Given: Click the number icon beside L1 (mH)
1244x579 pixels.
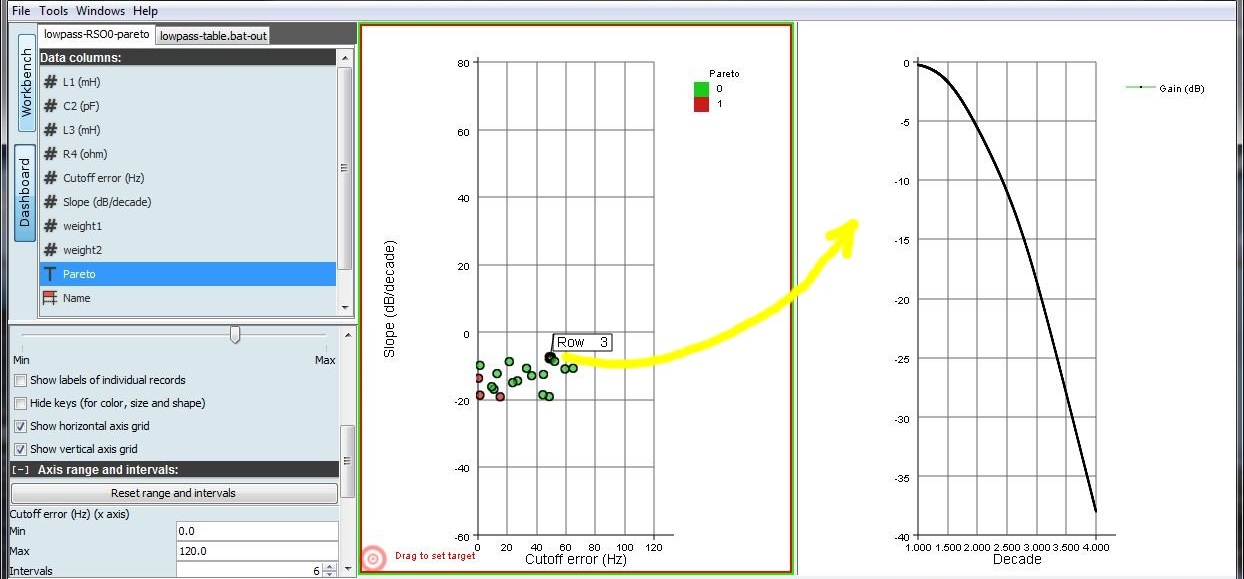Looking at the screenshot, I should coord(50,82).
